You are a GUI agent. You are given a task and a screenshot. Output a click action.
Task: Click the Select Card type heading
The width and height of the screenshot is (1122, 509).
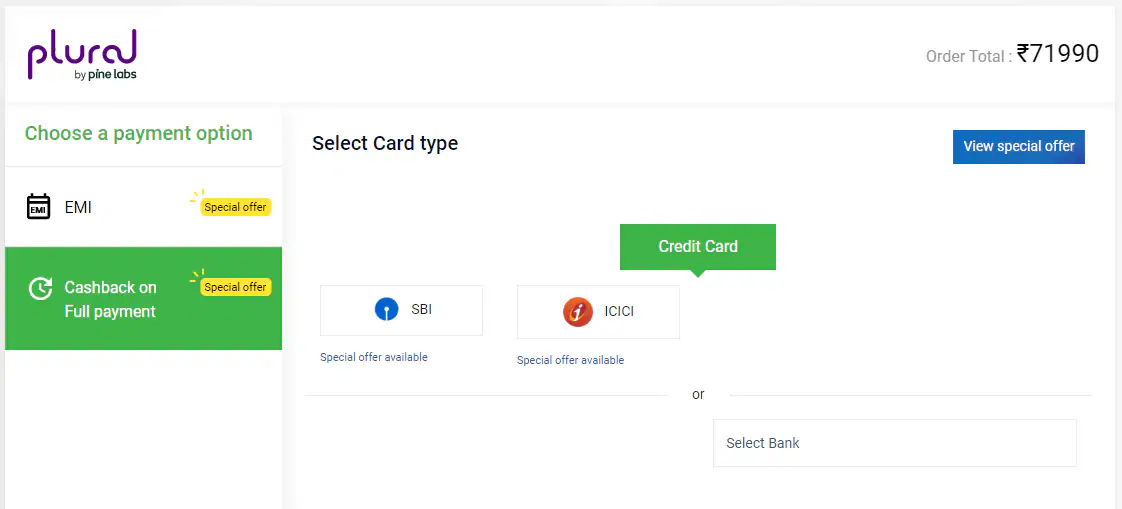tap(385, 143)
